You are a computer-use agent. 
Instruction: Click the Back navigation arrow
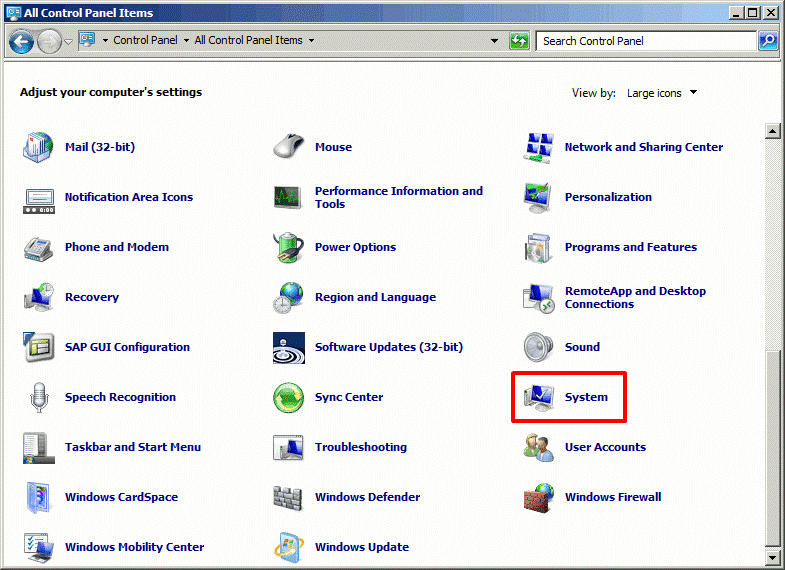pos(21,42)
